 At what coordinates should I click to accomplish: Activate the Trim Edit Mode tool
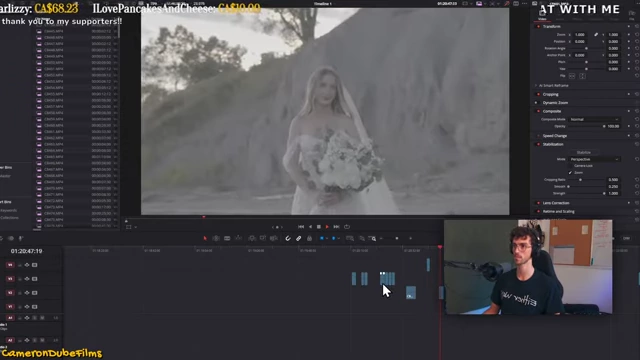click(216, 238)
